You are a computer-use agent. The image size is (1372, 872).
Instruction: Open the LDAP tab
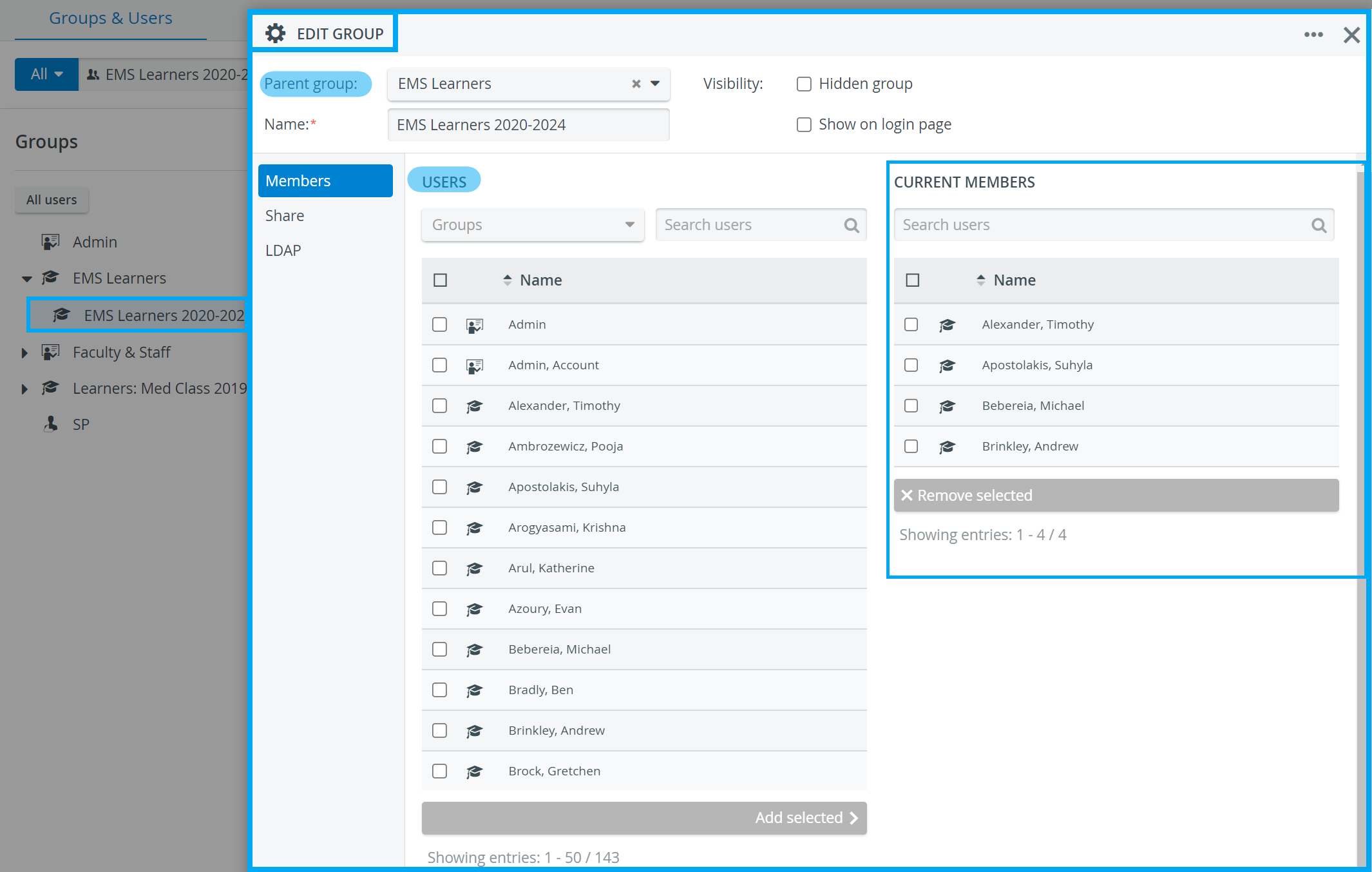[283, 251]
